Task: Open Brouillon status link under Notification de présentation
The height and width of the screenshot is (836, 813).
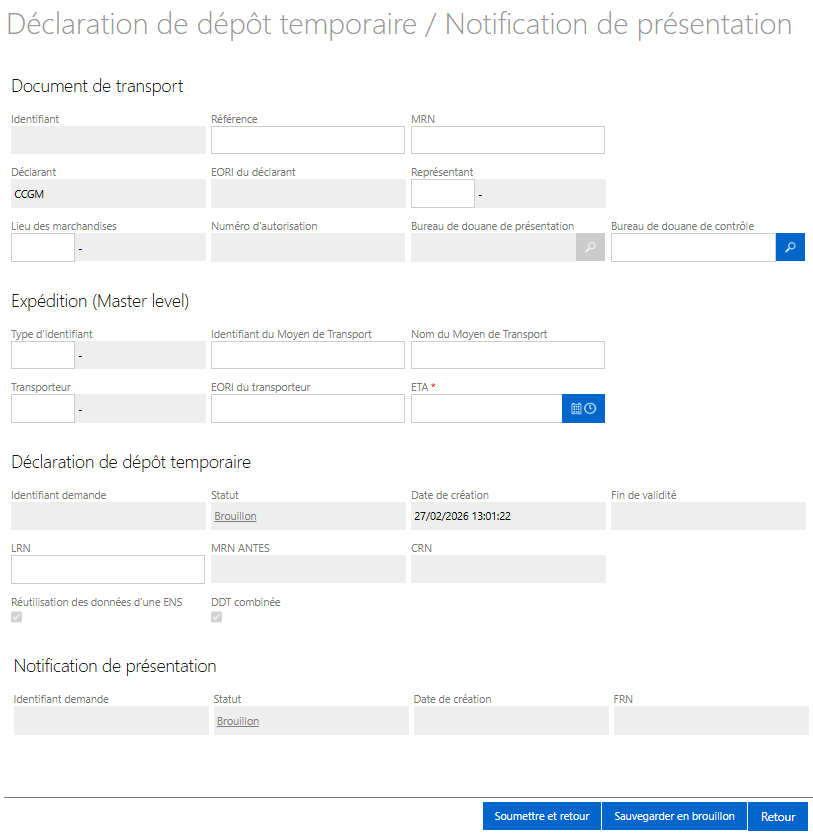Action: click(x=238, y=721)
